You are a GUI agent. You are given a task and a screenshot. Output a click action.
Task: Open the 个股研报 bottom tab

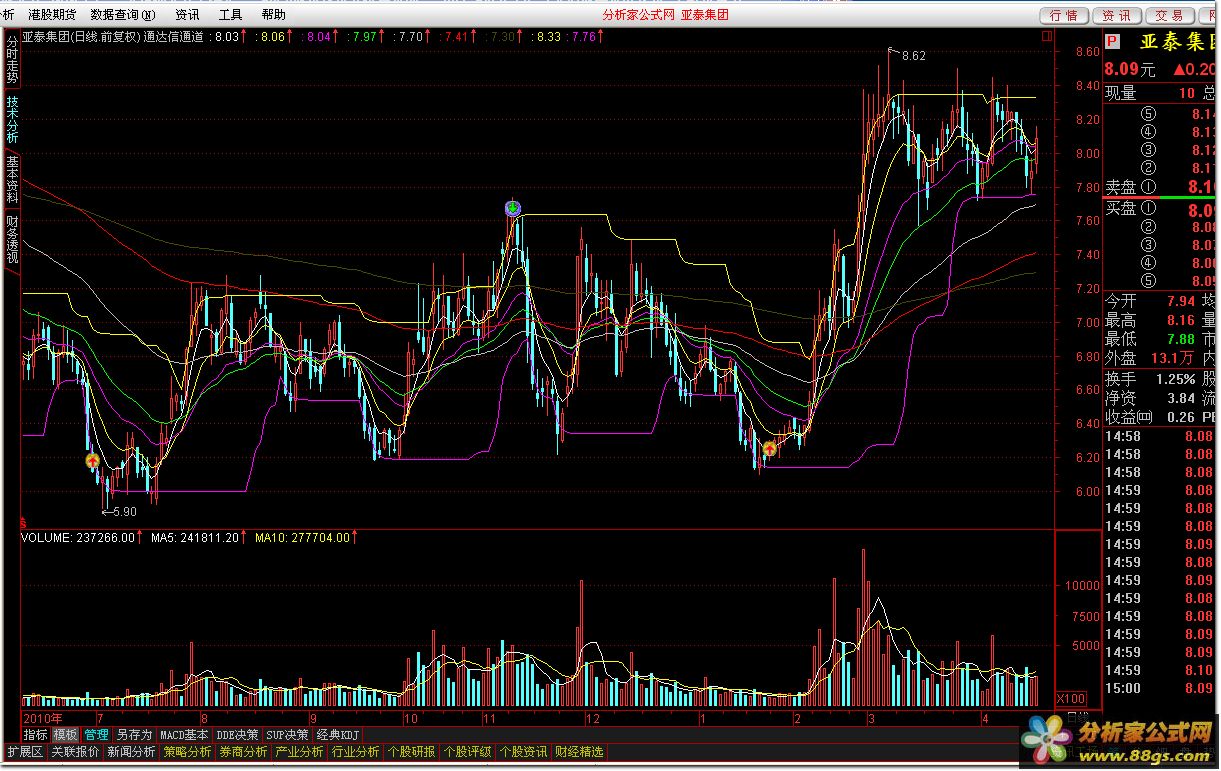[x=411, y=752]
